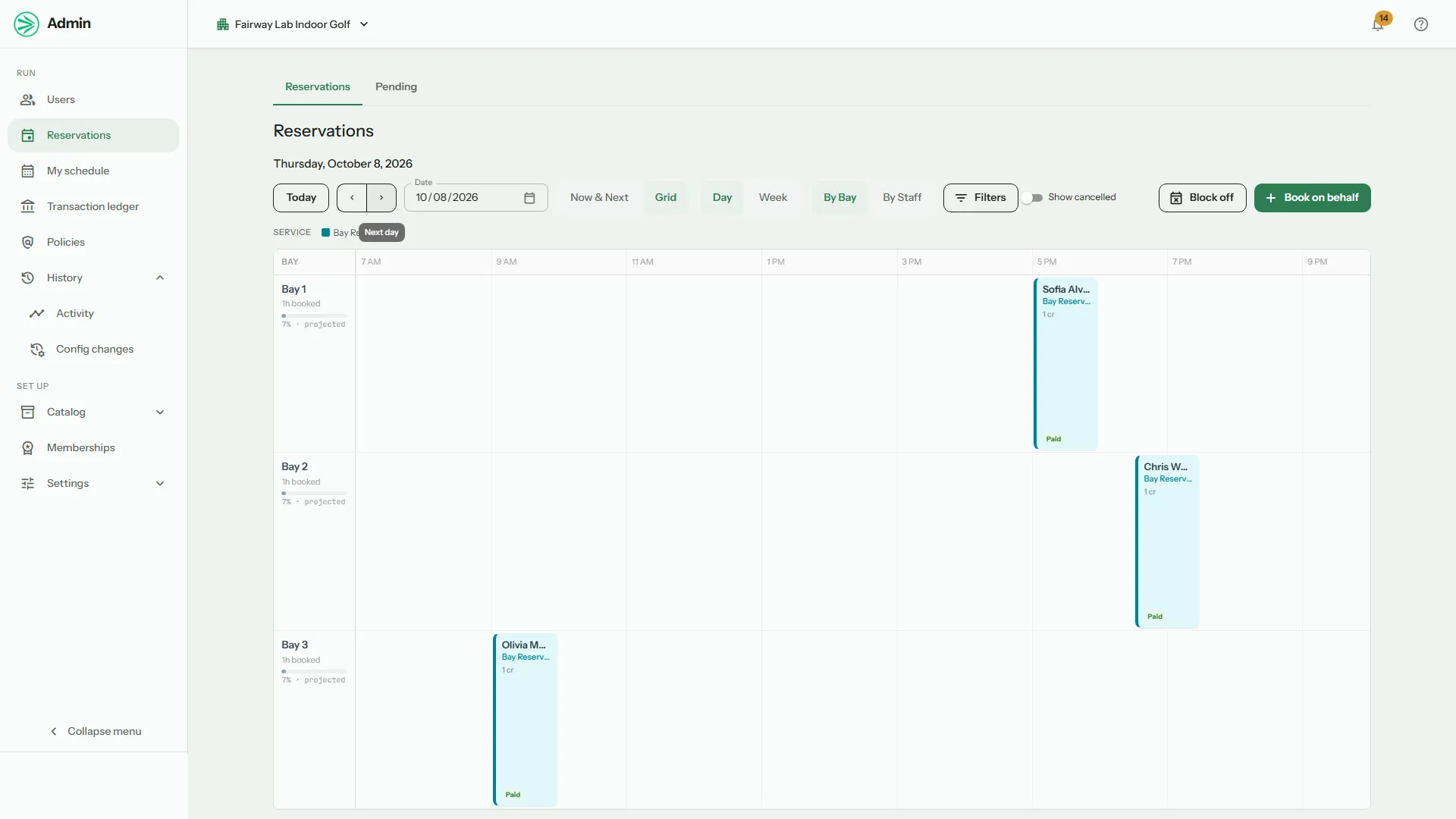Go to previous day arrow
Screen dimensions: 1456x819
[x=352, y=198]
